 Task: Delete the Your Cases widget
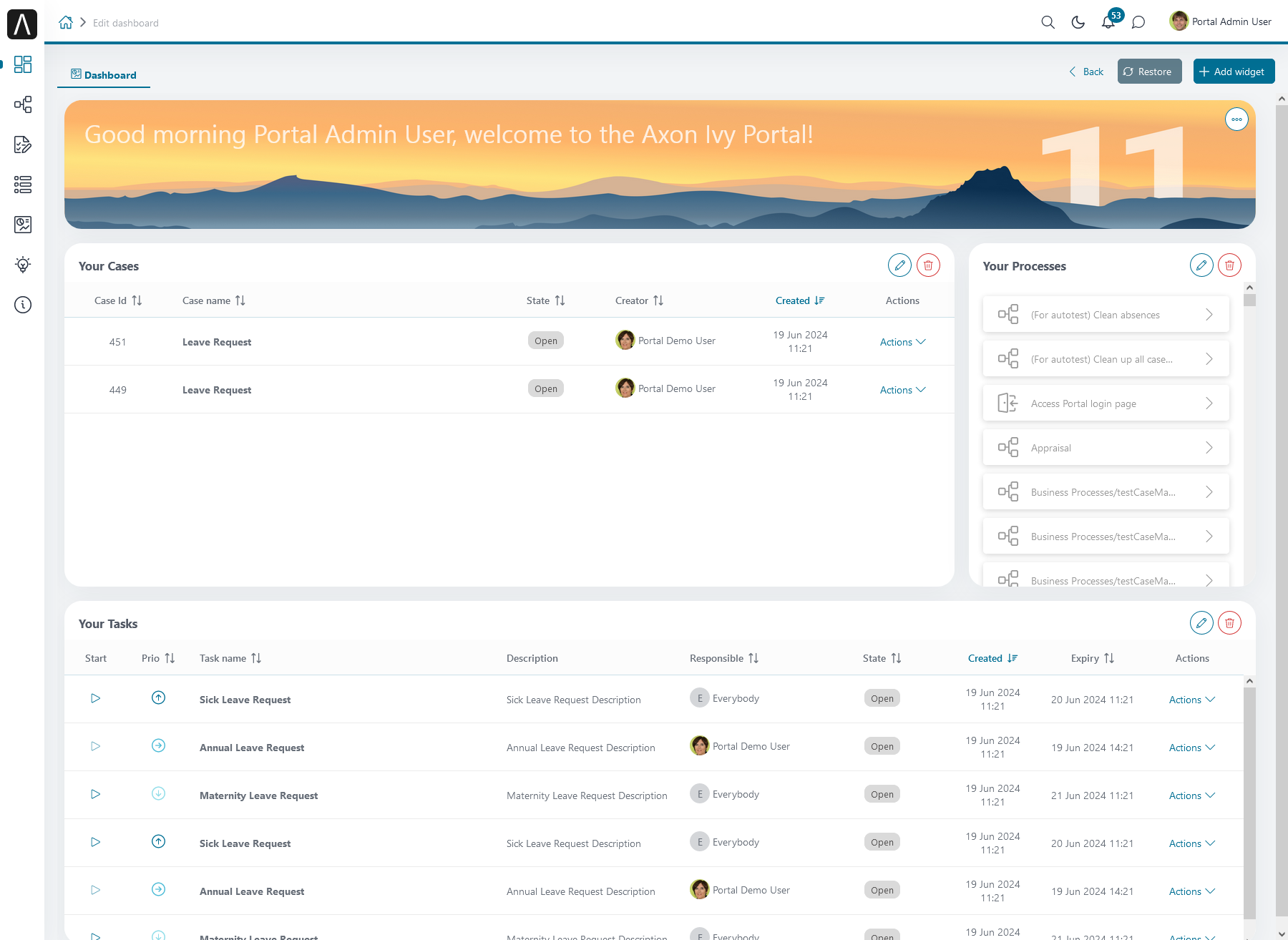point(928,265)
